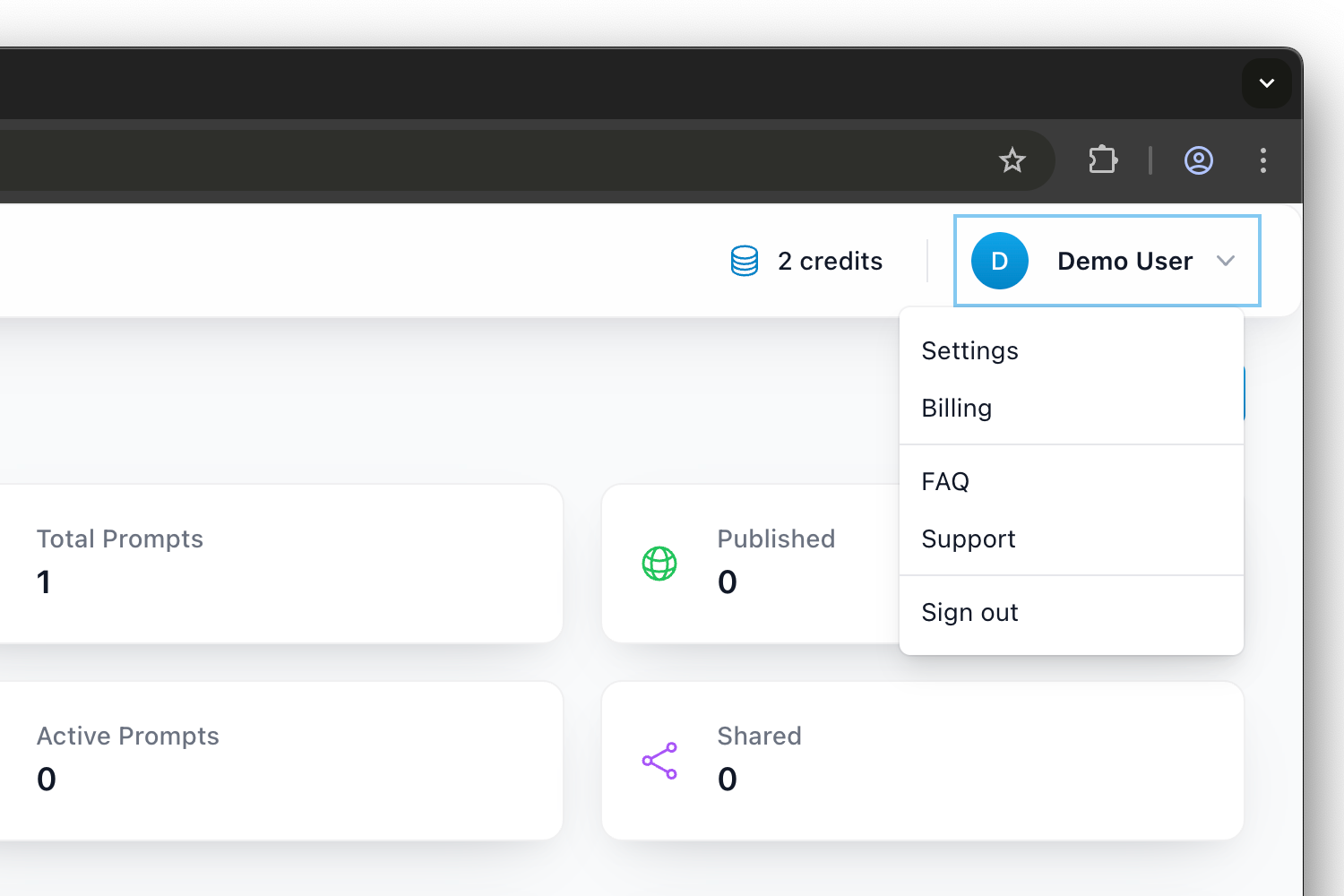Click the 2 credits label

830,261
